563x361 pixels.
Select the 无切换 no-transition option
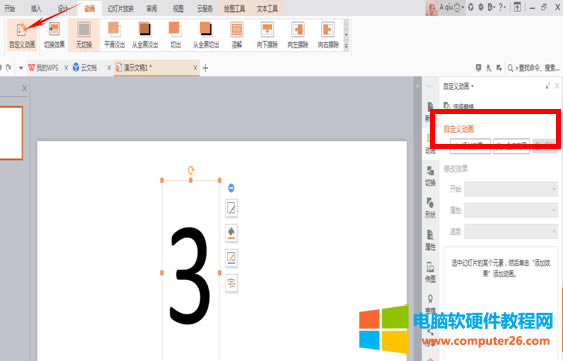[84, 35]
